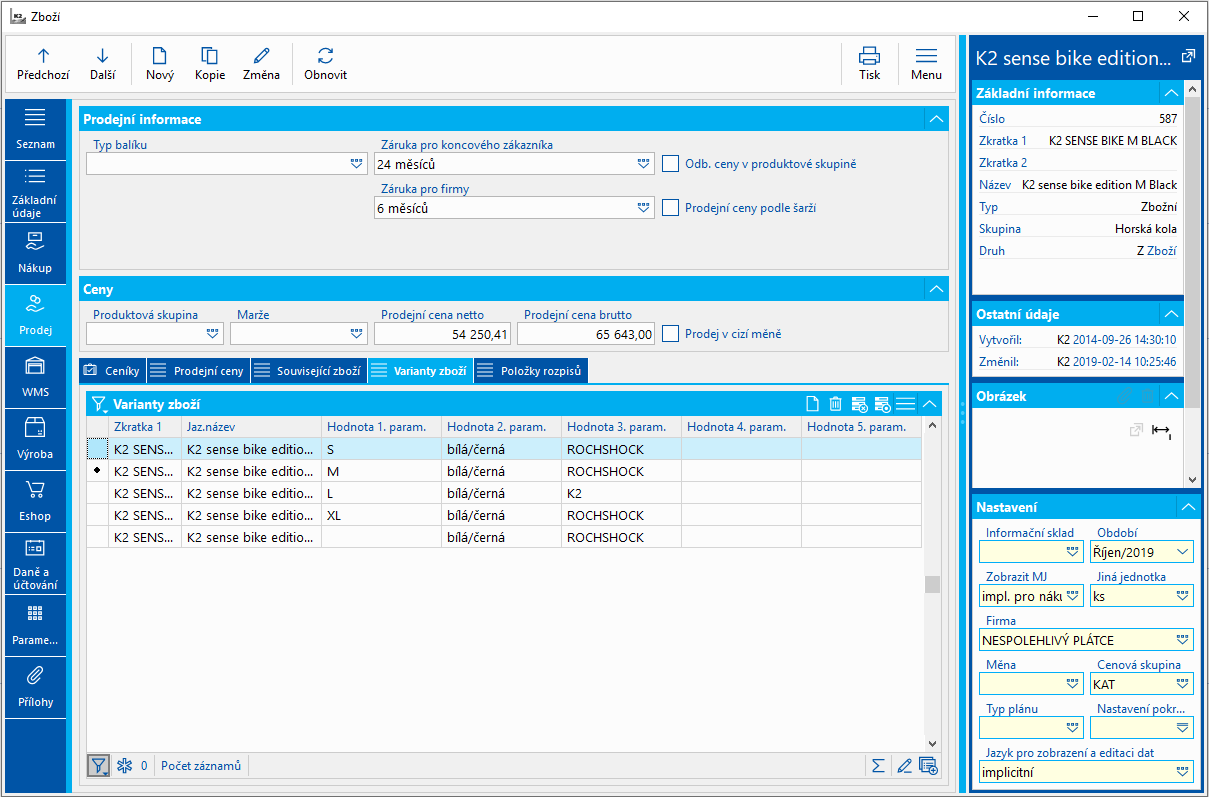
Task: Enable Odb. ceny v produktové skupině checkbox
Action: (x=671, y=164)
